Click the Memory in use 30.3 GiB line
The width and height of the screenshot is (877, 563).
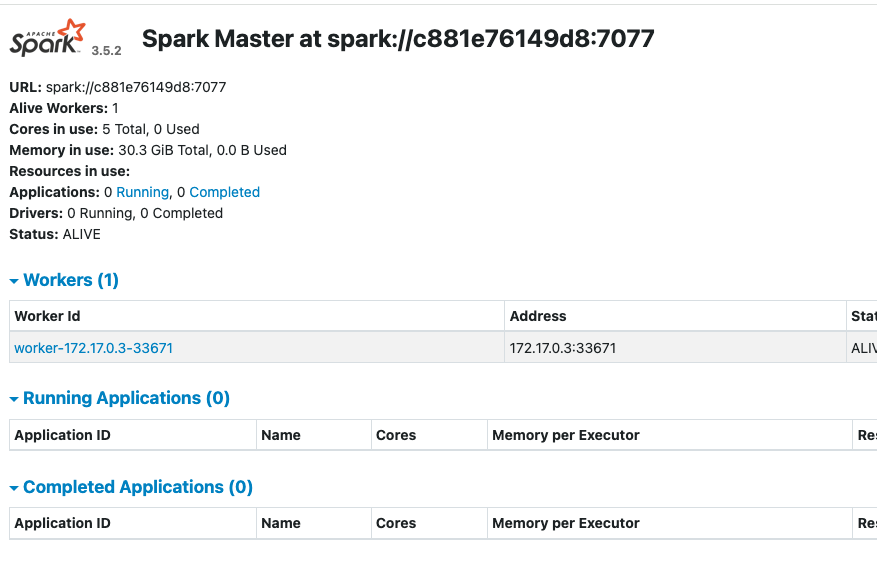point(148,150)
